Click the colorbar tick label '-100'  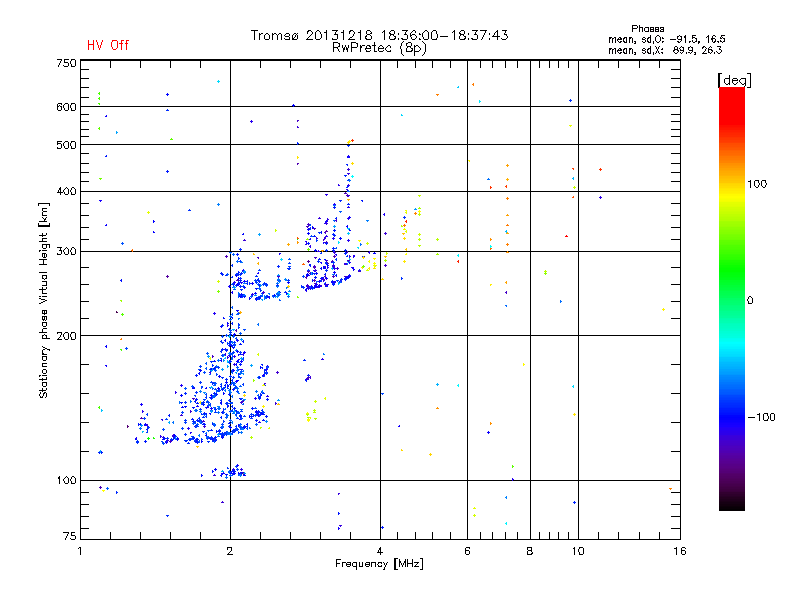pyautogui.click(x=761, y=417)
